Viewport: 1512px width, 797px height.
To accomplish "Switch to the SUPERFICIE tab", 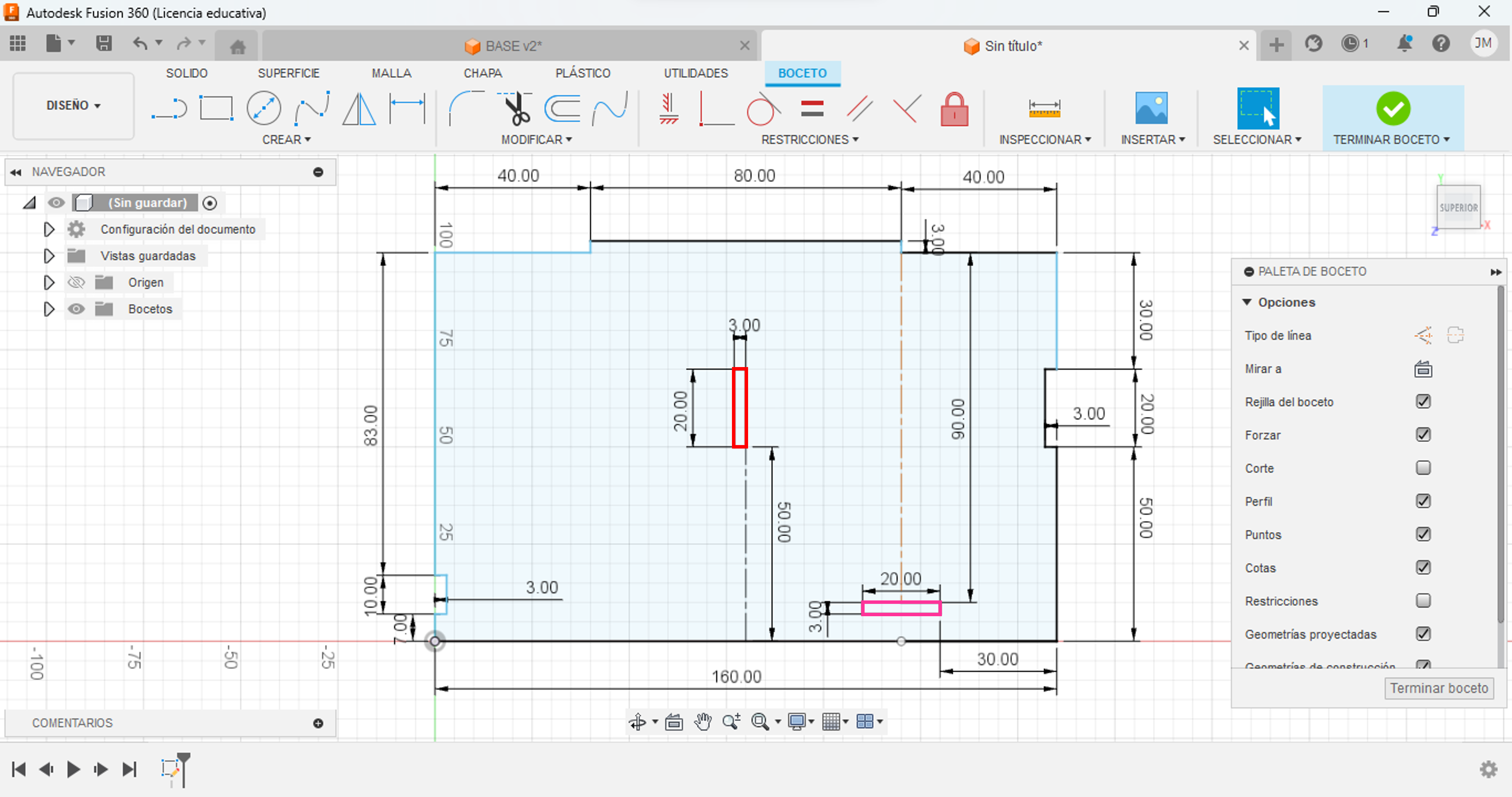I will pos(288,73).
